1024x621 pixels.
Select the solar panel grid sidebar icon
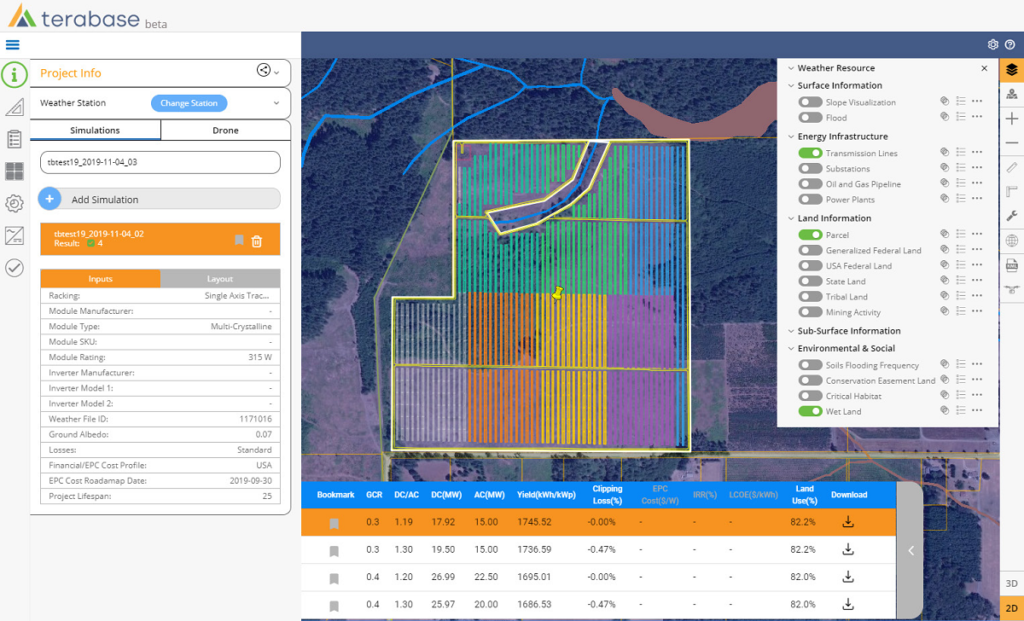tap(14, 171)
